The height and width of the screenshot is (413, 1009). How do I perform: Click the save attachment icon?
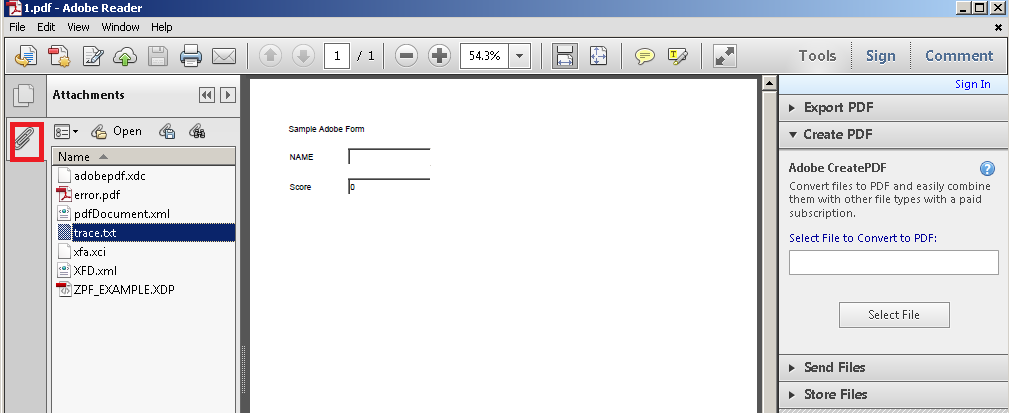click(167, 132)
